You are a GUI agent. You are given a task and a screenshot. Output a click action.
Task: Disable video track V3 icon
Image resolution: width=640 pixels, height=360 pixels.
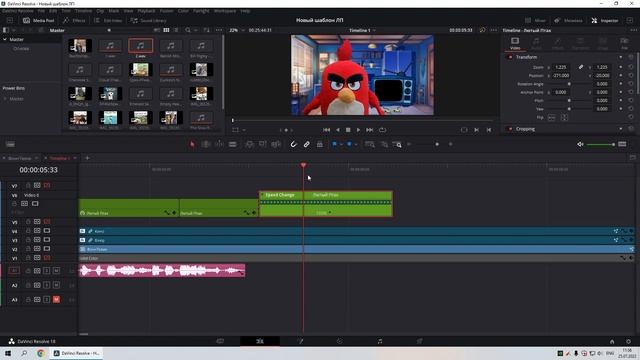pos(47,240)
